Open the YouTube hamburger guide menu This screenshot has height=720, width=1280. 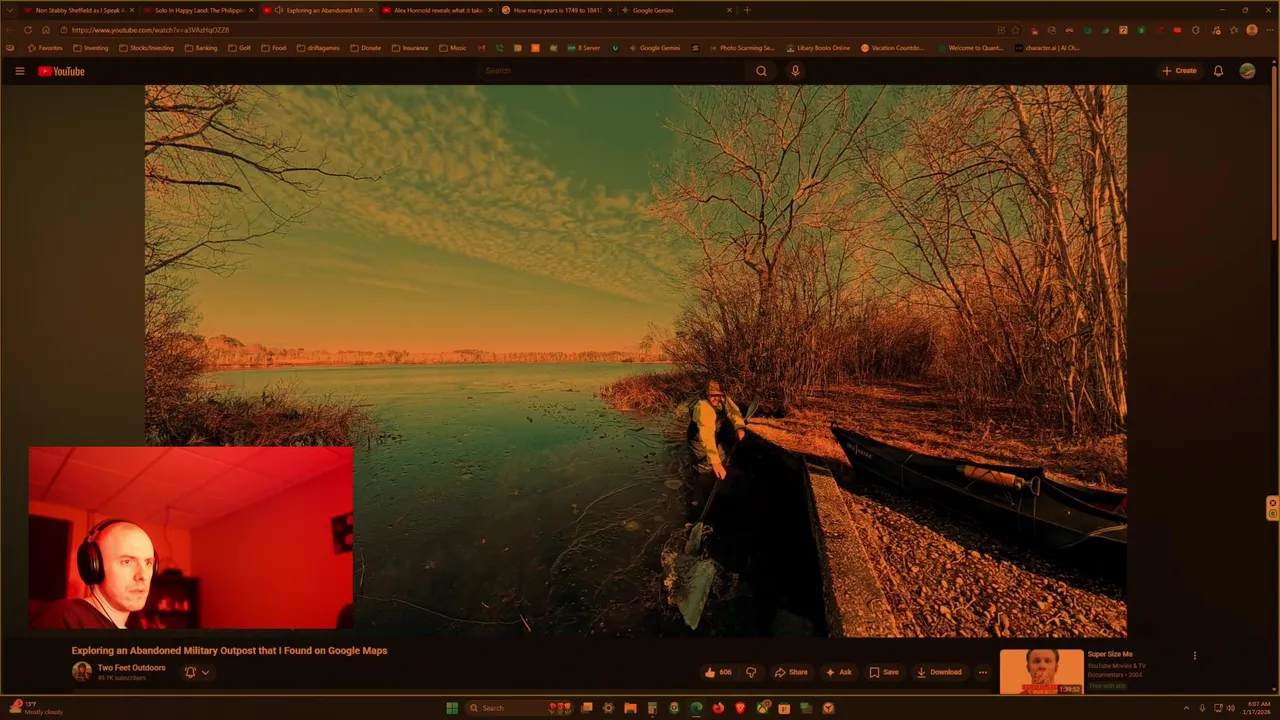click(19, 71)
